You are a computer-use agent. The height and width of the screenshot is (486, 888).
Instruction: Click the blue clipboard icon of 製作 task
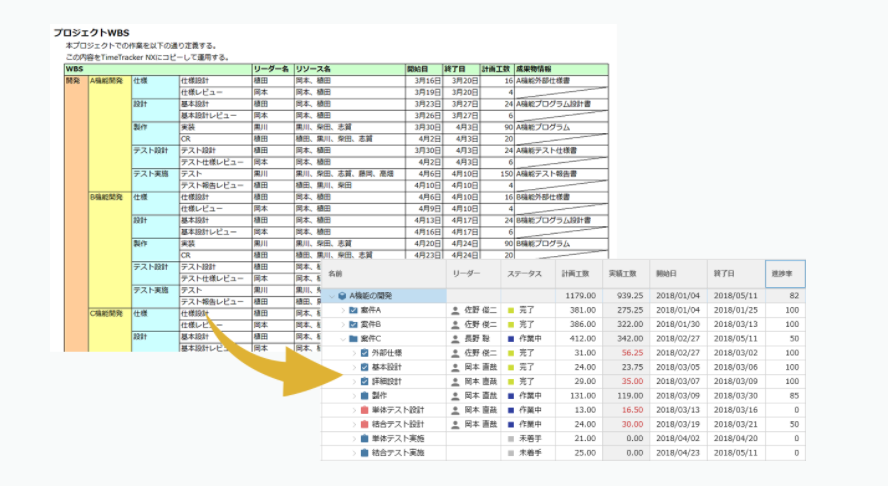click(x=365, y=395)
